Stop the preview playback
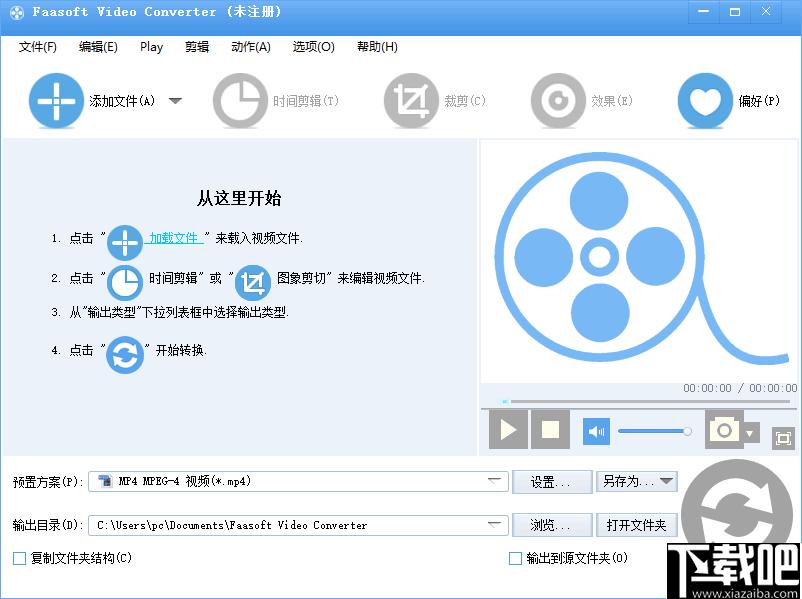Screen dimensions: 802x599 (550, 430)
